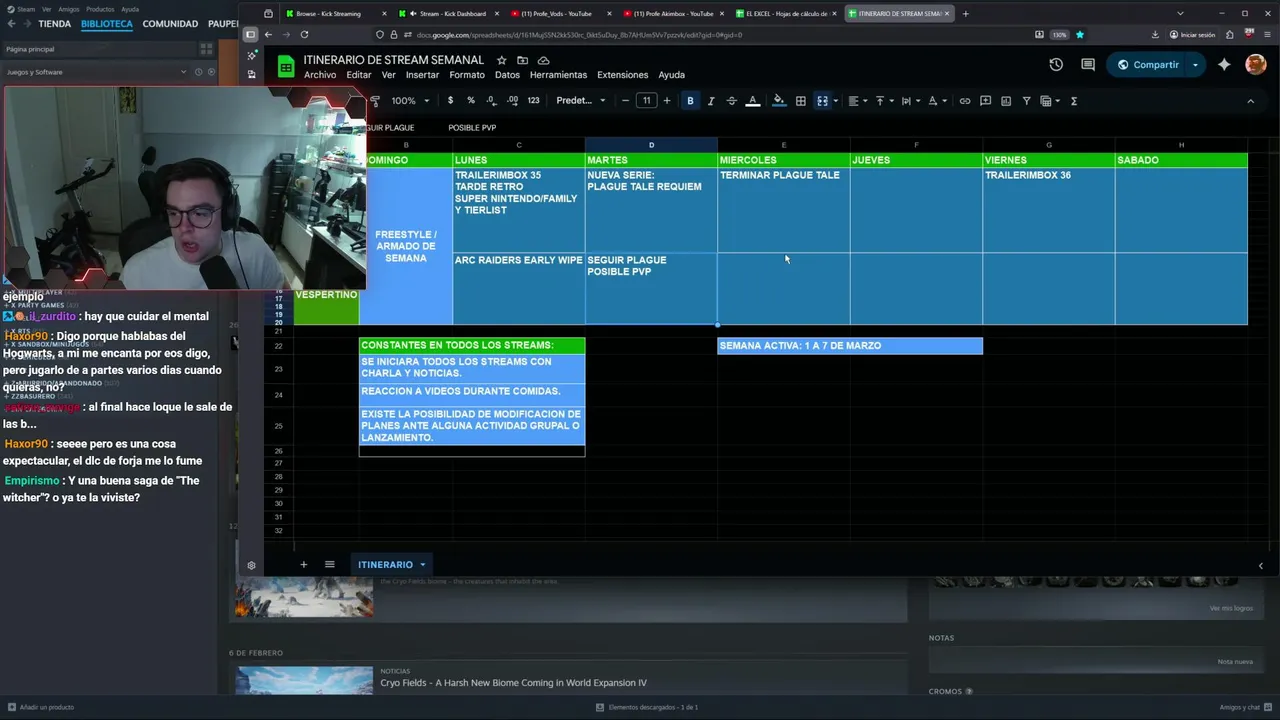
Task: Open text rotation dropdown
Action: [x=936, y=101]
